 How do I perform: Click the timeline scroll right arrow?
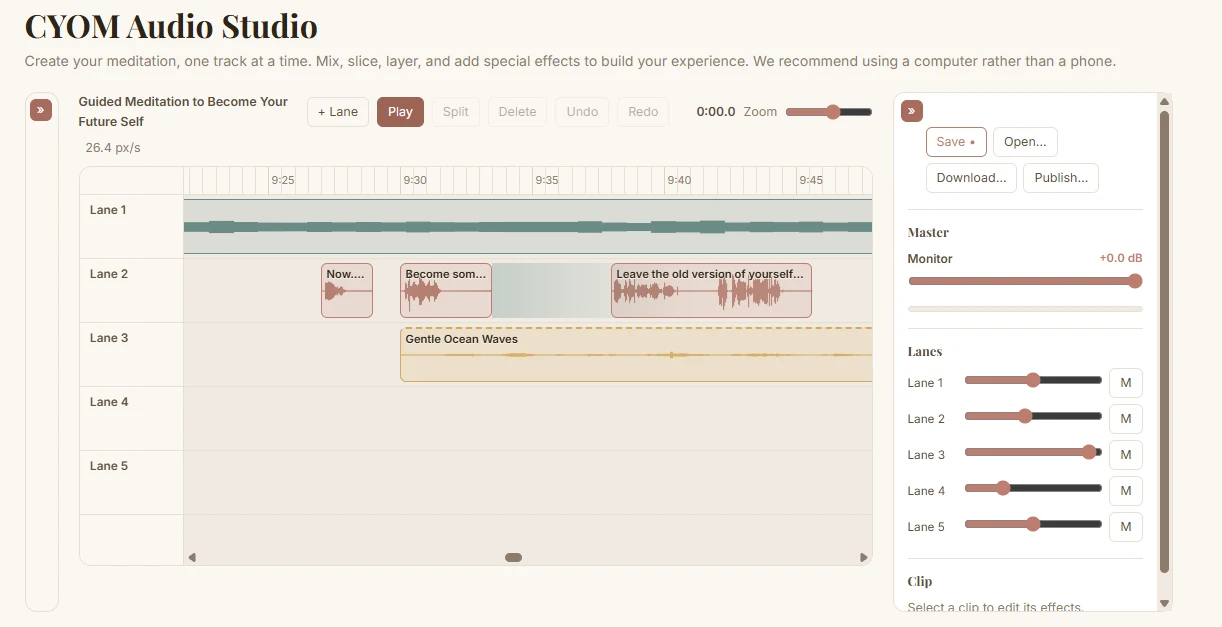864,557
